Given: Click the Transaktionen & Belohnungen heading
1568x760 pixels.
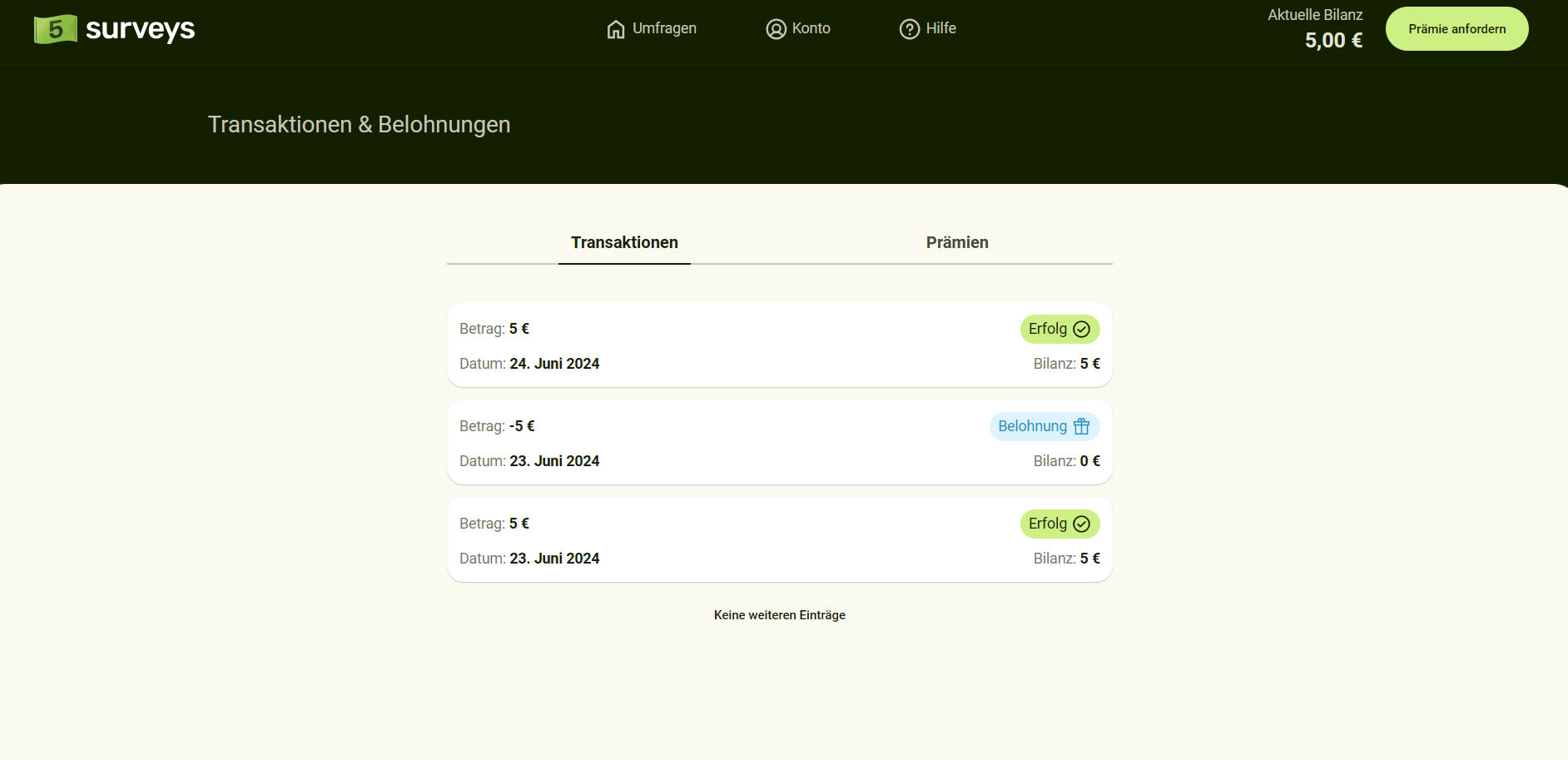Looking at the screenshot, I should point(359,124).
